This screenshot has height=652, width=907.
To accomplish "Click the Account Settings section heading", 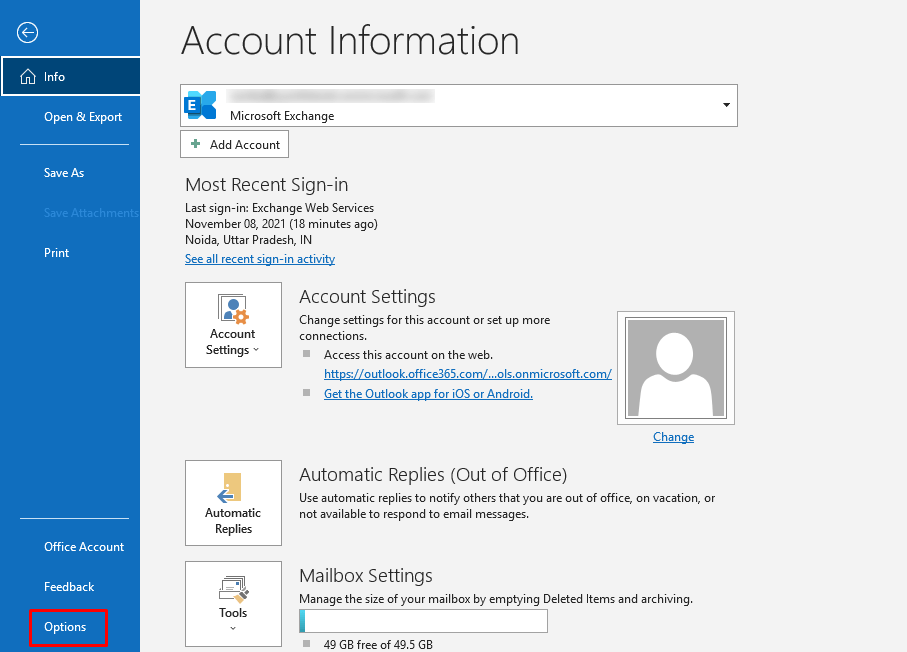I will [x=367, y=297].
